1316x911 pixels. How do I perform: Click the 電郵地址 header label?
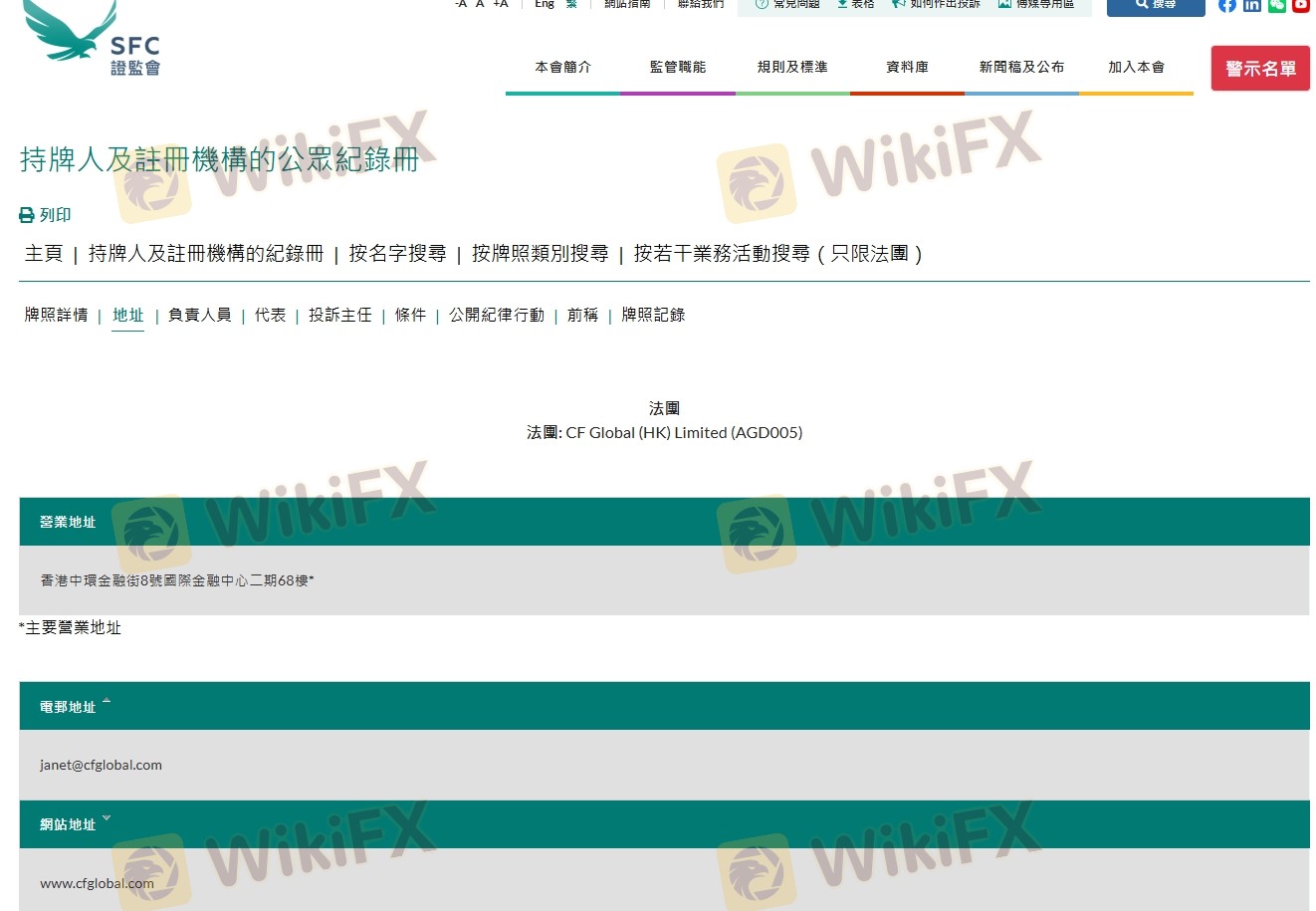68,707
